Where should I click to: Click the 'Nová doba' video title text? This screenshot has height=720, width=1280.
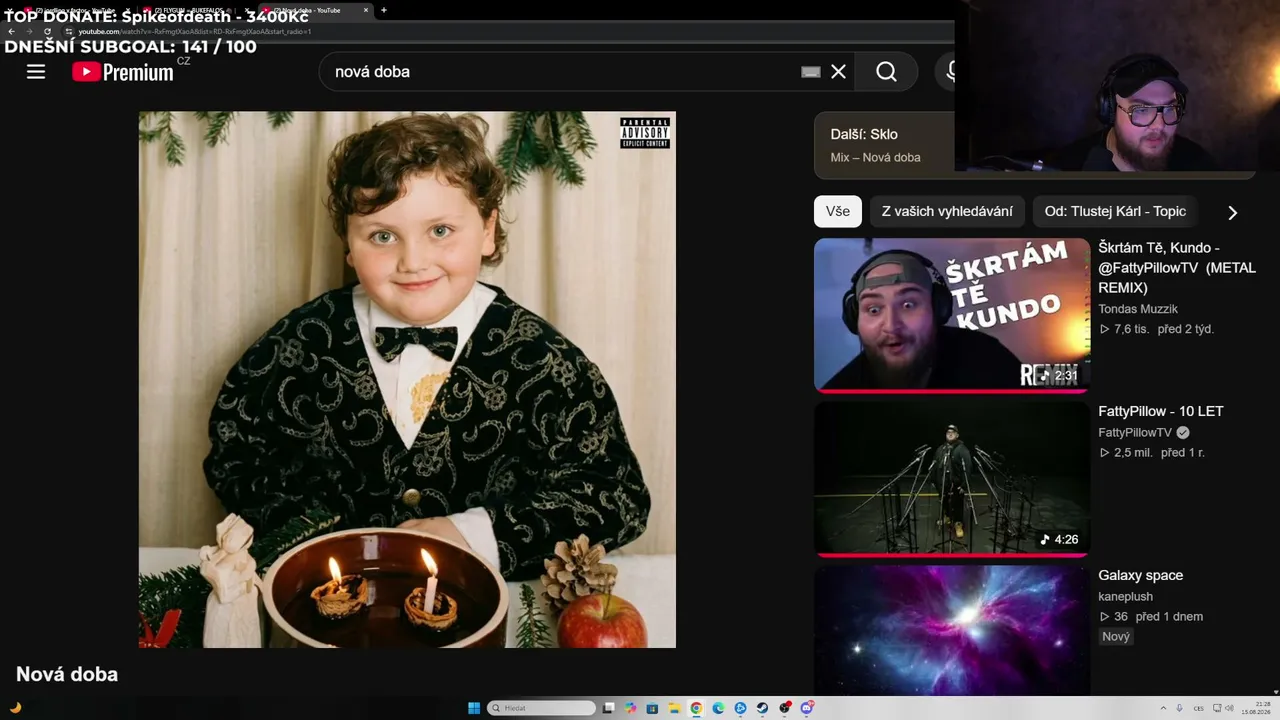click(67, 674)
